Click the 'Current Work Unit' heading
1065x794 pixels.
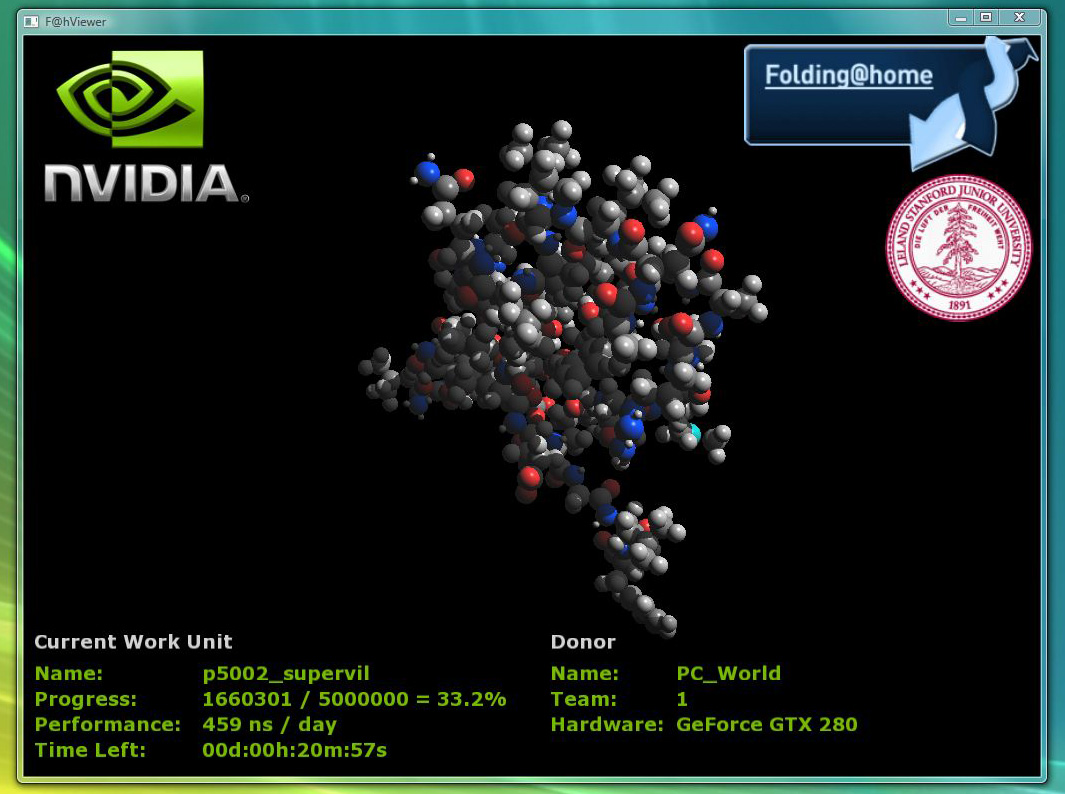(133, 642)
